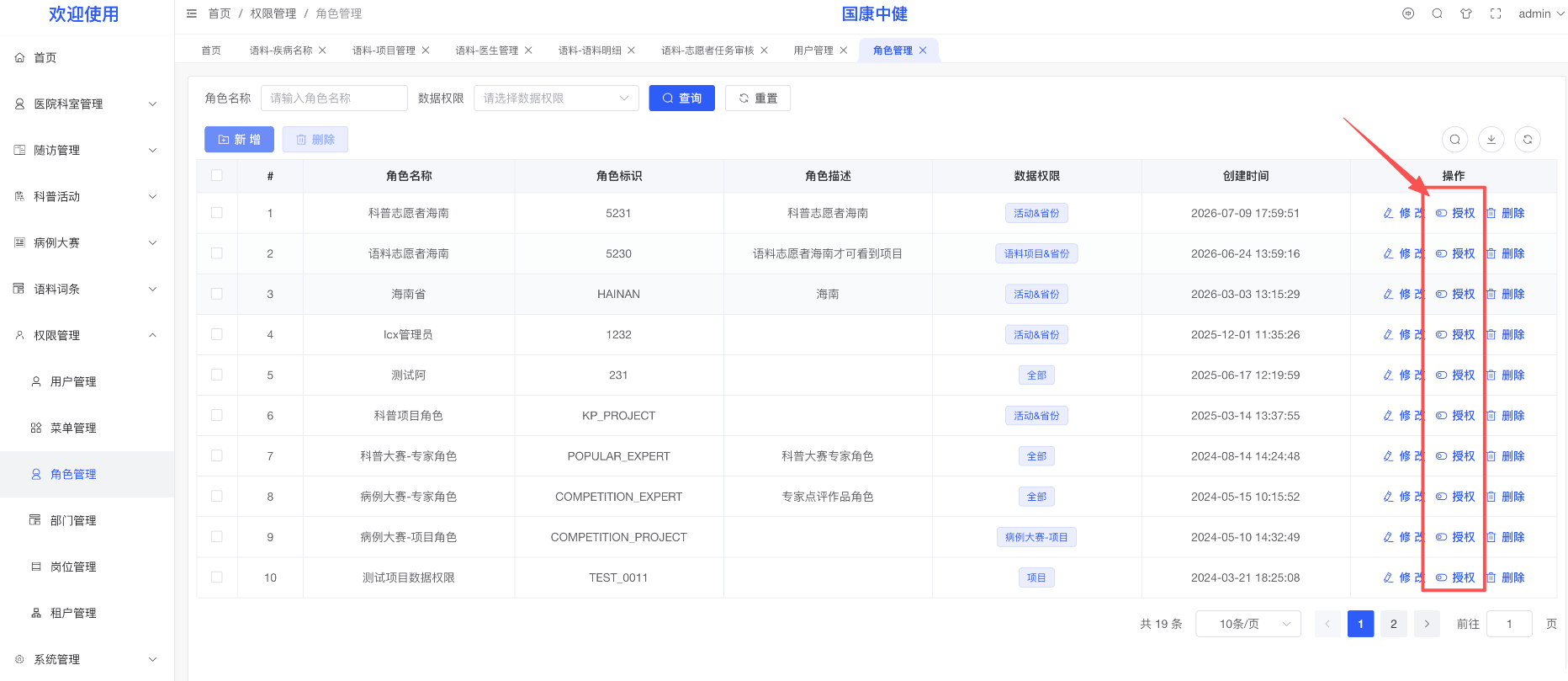Image resolution: width=1568 pixels, height=681 pixels.
Task: Check the row 6 科普项目角色 checkbox
Action: (x=217, y=415)
